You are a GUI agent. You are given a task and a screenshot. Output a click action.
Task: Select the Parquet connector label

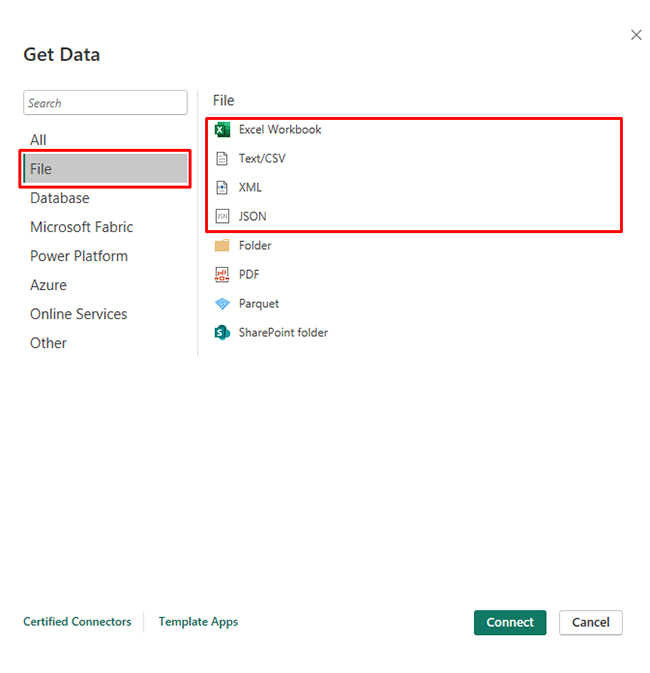pos(259,304)
